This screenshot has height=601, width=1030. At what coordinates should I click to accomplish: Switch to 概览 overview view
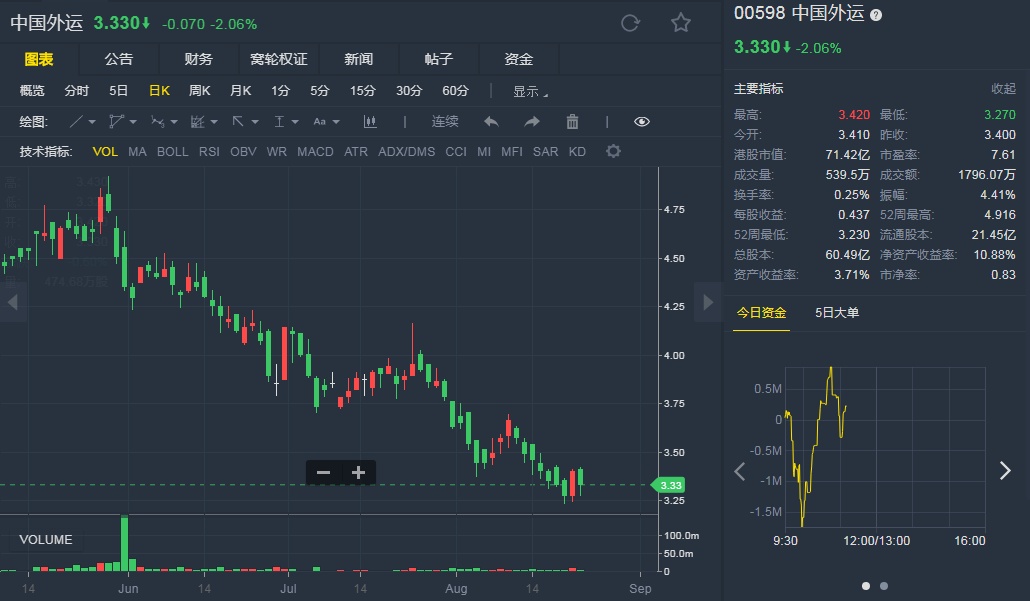pyautogui.click(x=32, y=91)
